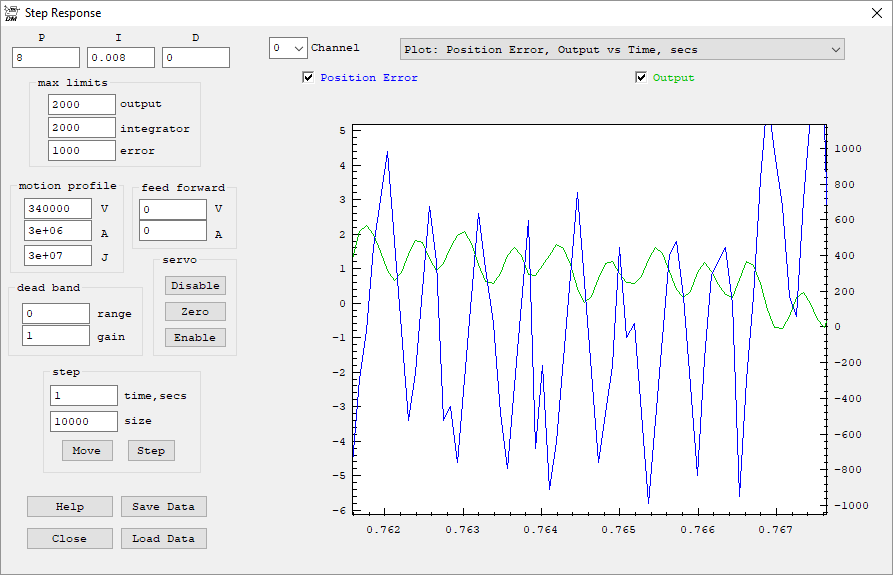Viewport: 893px width, 575px height.
Task: Click the Step Response app icon in title bar
Action: (x=11, y=13)
